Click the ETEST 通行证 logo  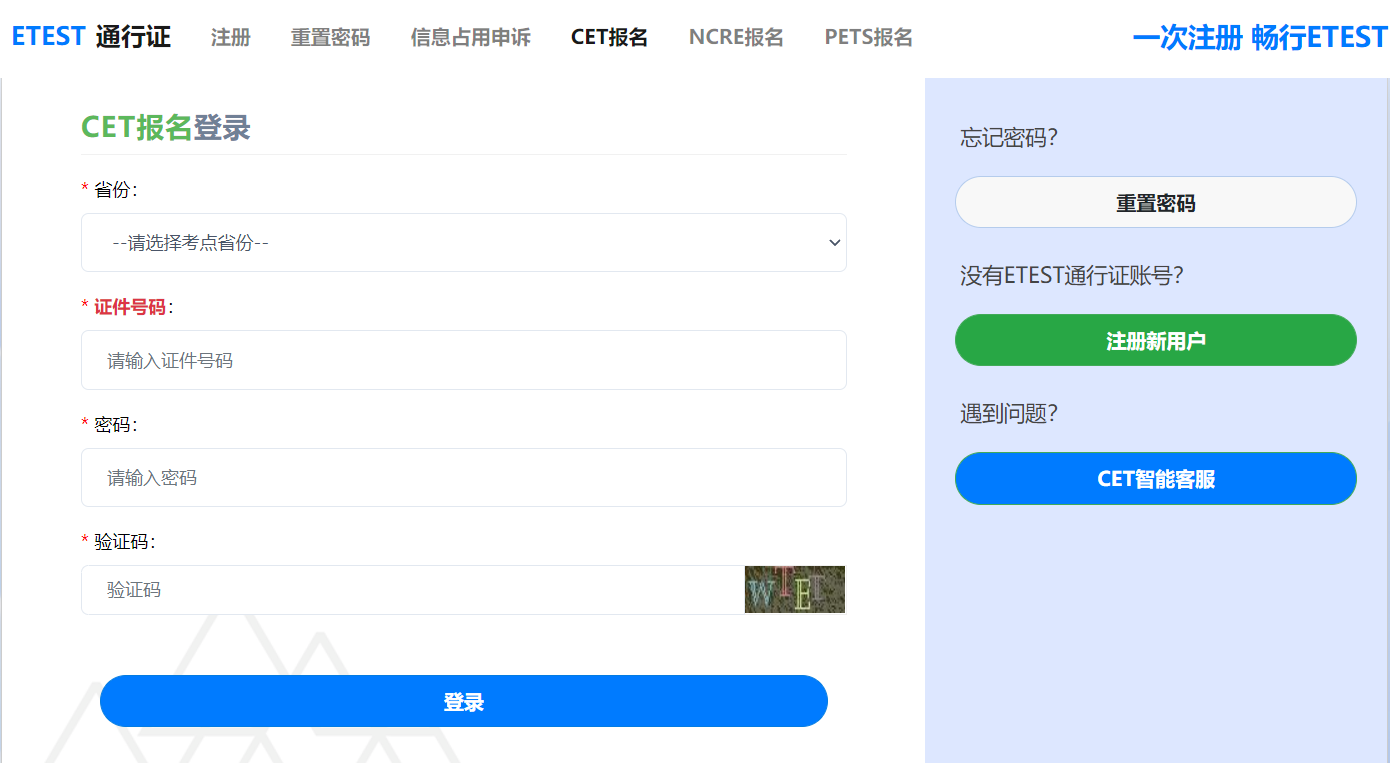click(x=91, y=37)
